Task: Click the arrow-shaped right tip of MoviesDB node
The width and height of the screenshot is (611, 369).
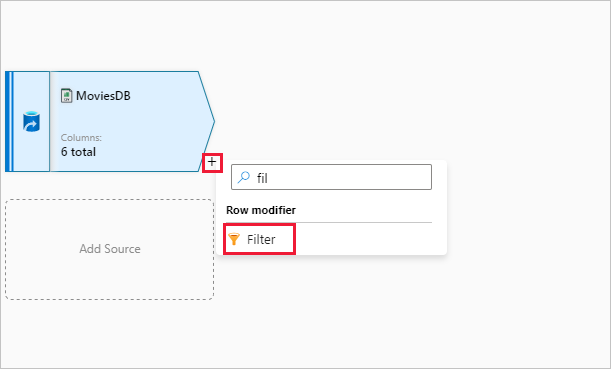Action: coord(207,122)
